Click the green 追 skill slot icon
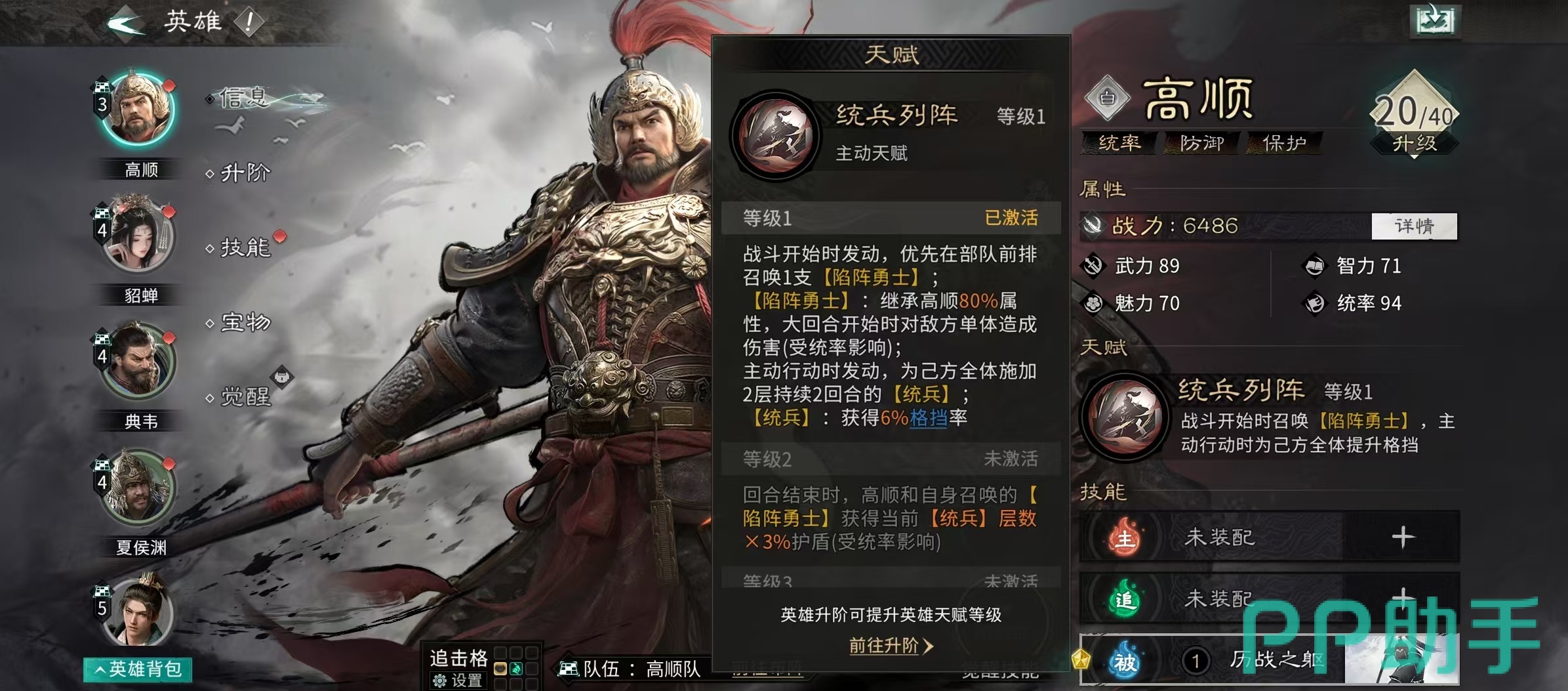 1125,598
